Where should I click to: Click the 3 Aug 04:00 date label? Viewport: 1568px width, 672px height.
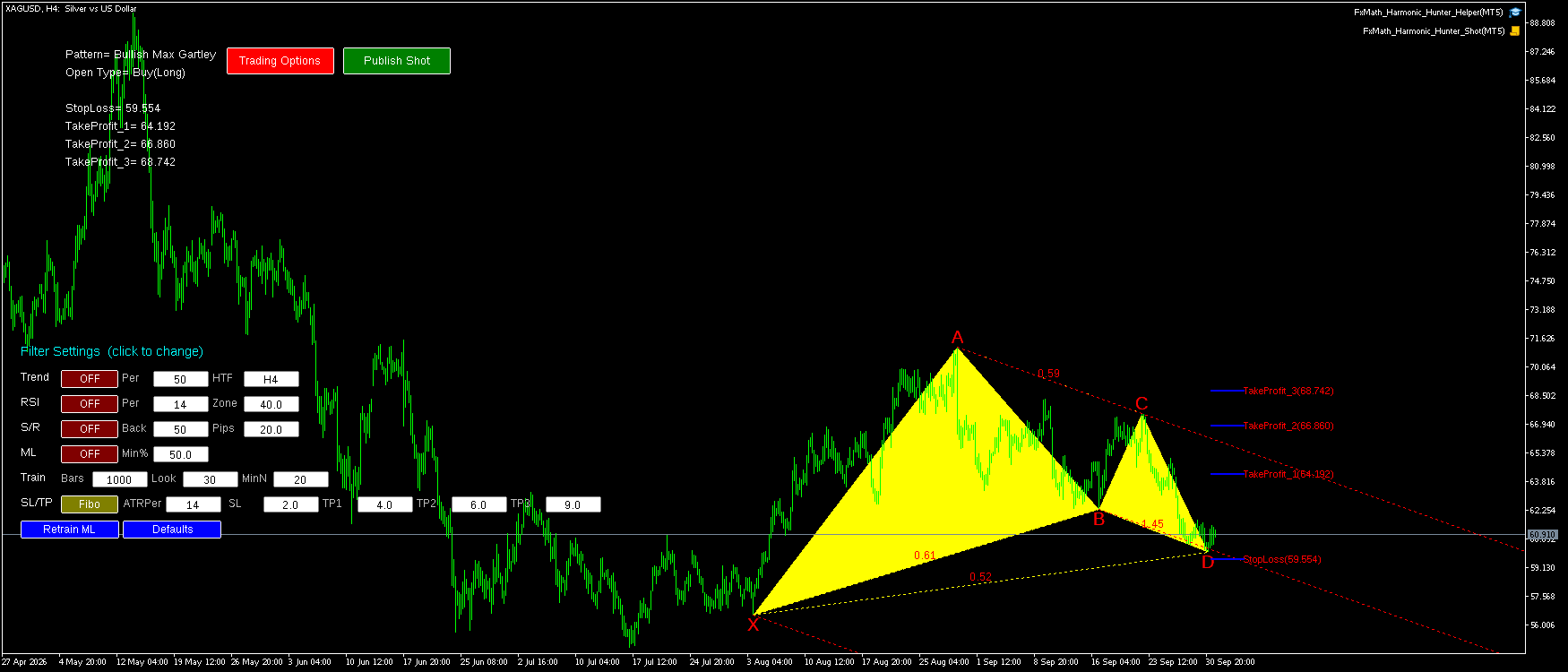770,662
